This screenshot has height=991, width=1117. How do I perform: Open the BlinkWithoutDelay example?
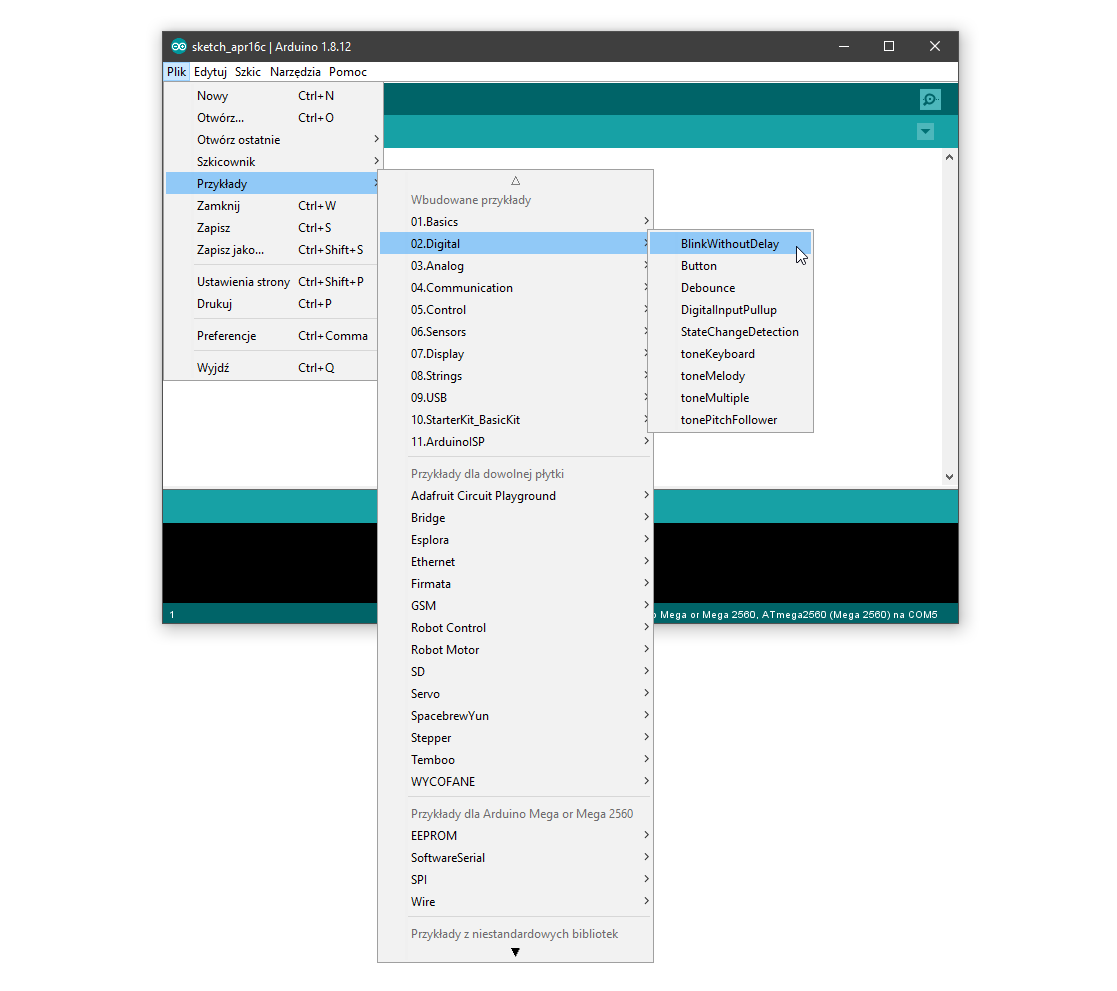[730, 244]
